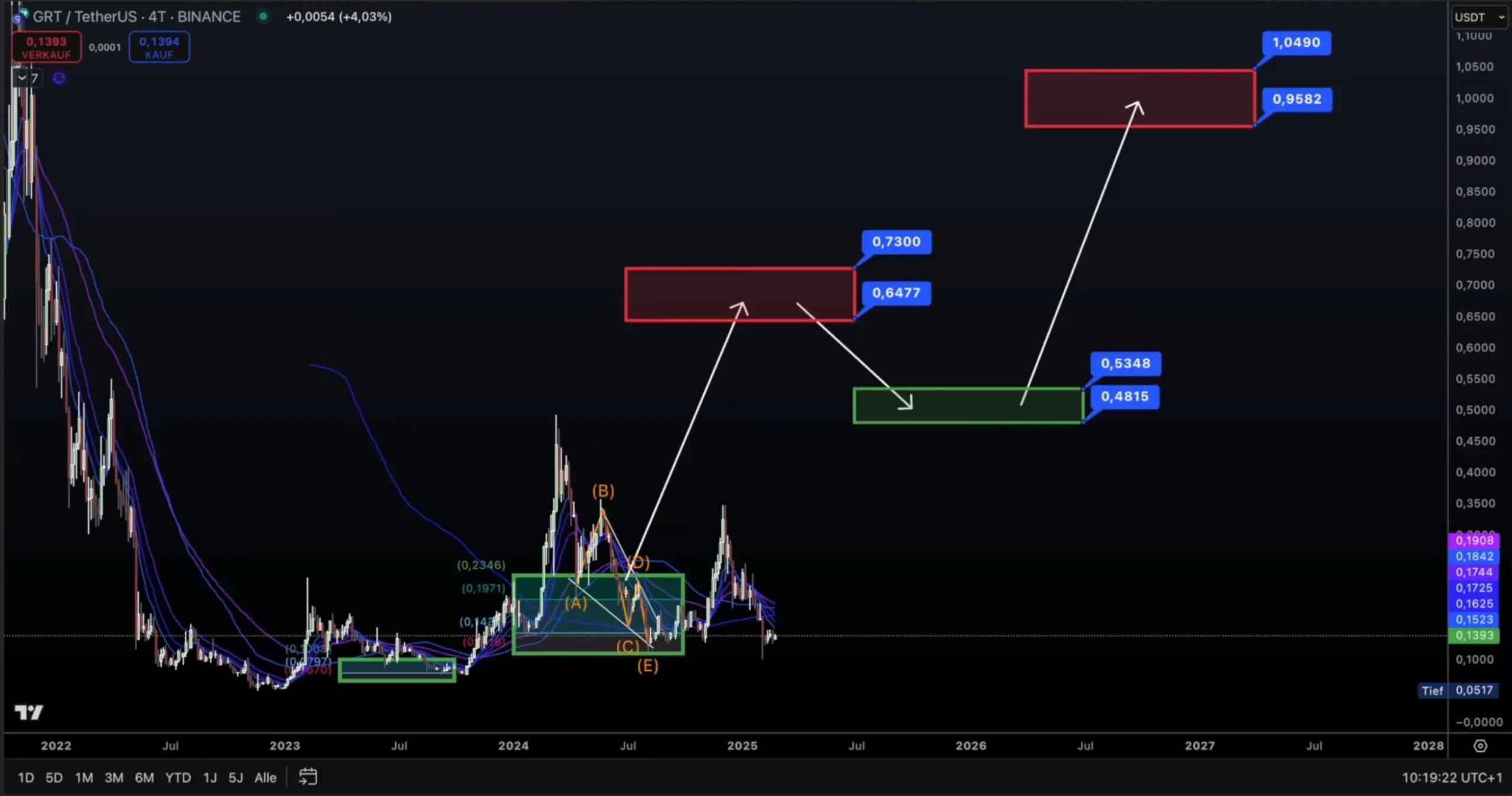This screenshot has height=796, width=1512.
Task: Select the 1D time range
Action: pos(25,778)
